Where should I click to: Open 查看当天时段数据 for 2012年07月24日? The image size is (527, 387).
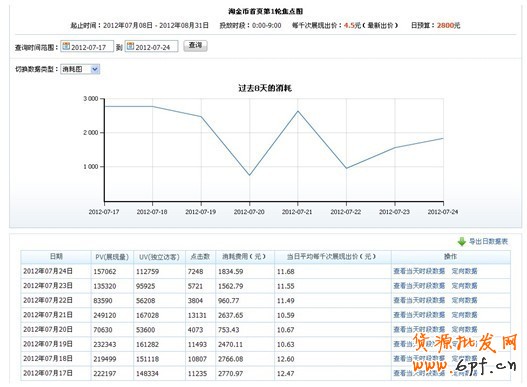[x=419, y=271]
